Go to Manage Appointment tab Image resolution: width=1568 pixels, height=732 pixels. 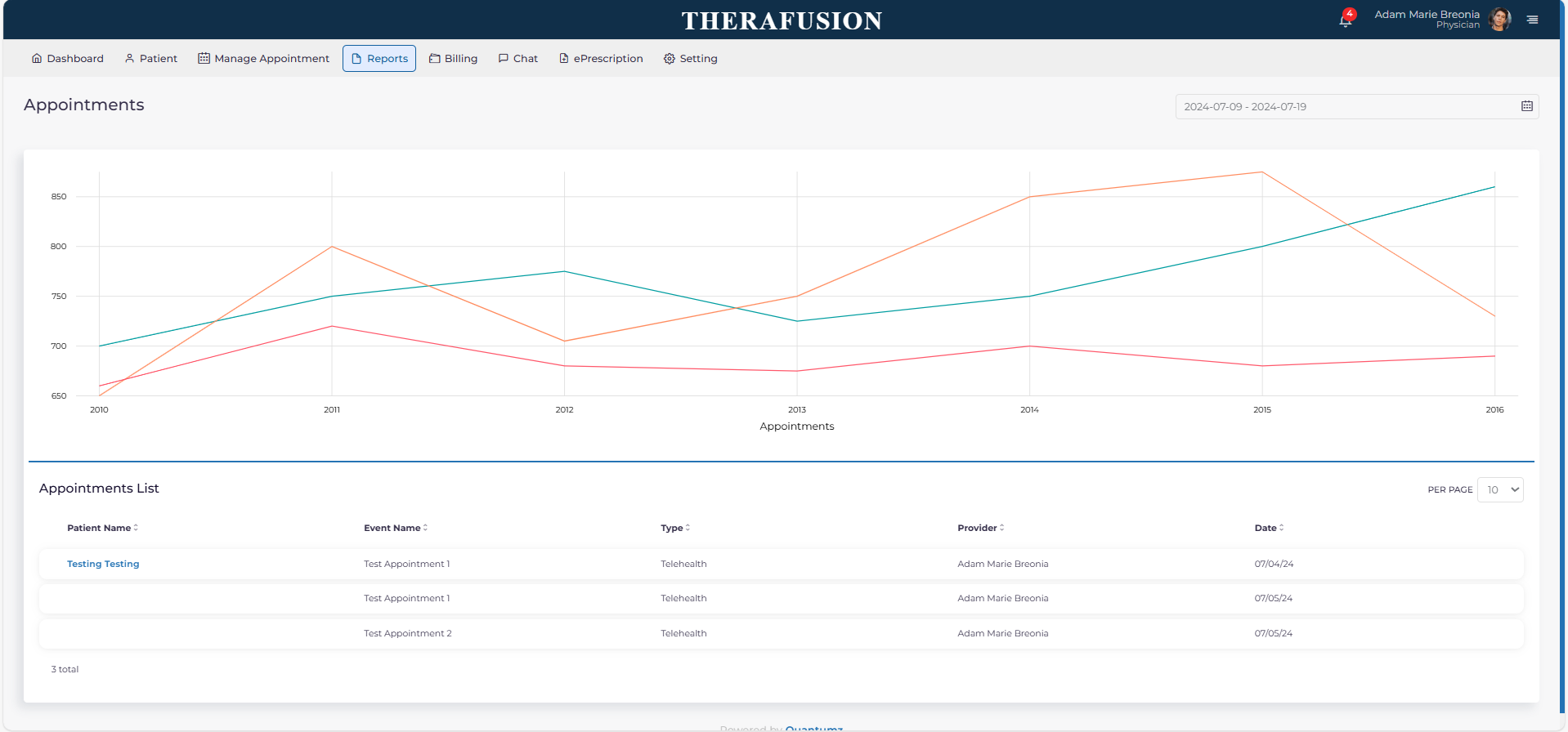(x=263, y=59)
